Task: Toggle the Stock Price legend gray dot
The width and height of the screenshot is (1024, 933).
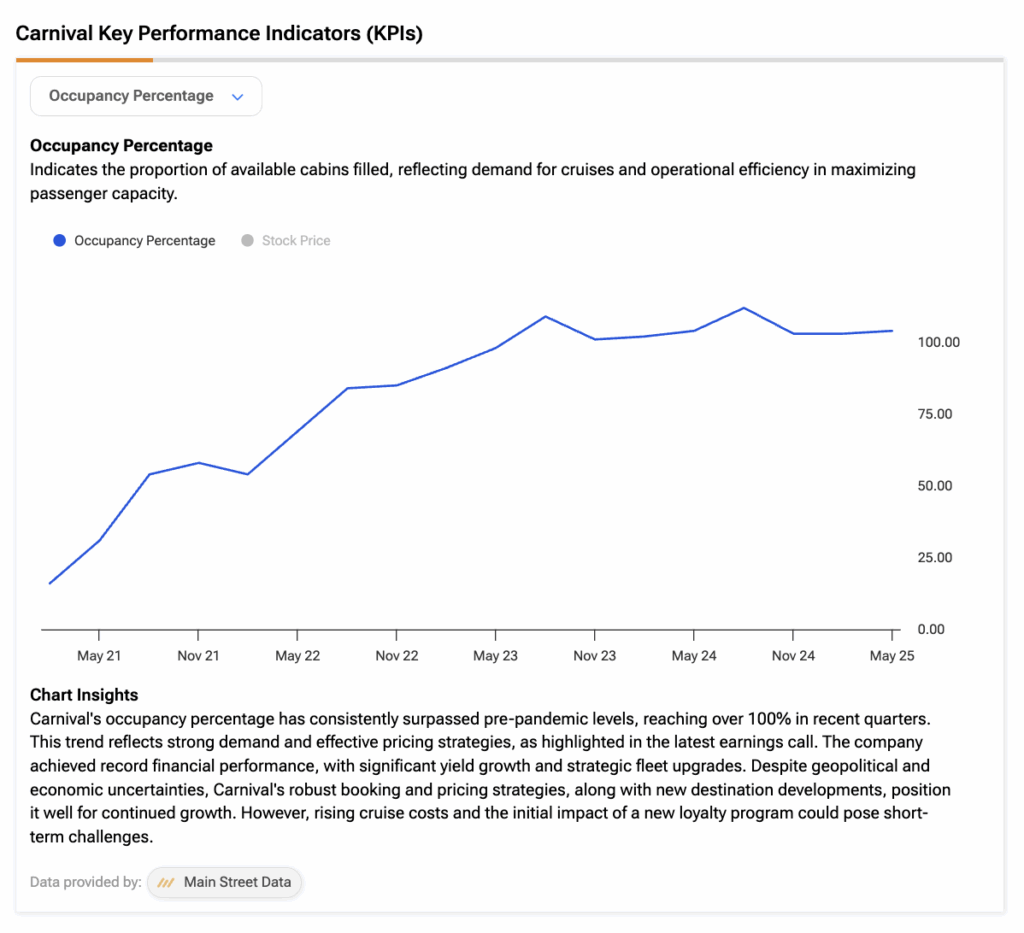Action: pyautogui.click(x=247, y=240)
